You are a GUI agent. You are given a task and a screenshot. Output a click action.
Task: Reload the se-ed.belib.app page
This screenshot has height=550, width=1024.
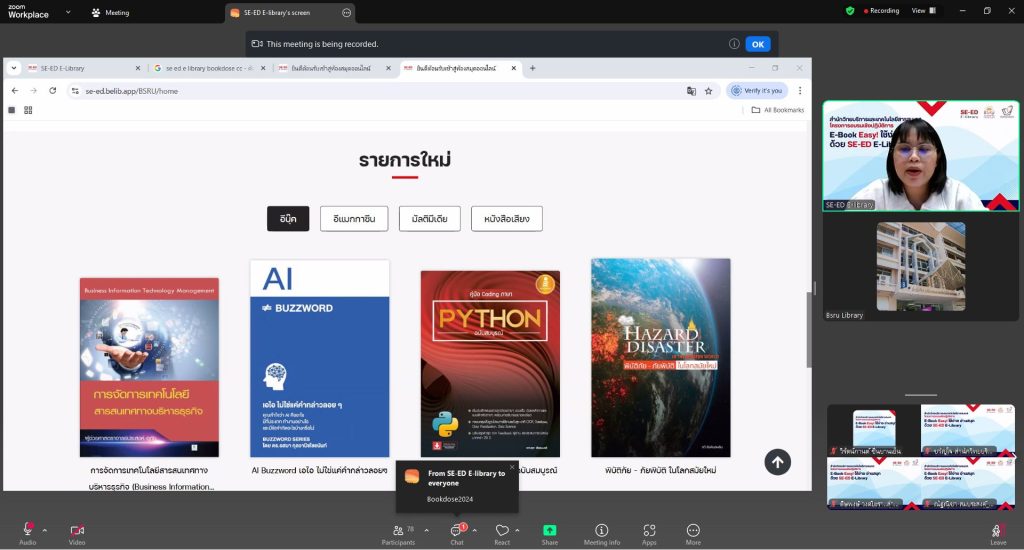pos(52,91)
